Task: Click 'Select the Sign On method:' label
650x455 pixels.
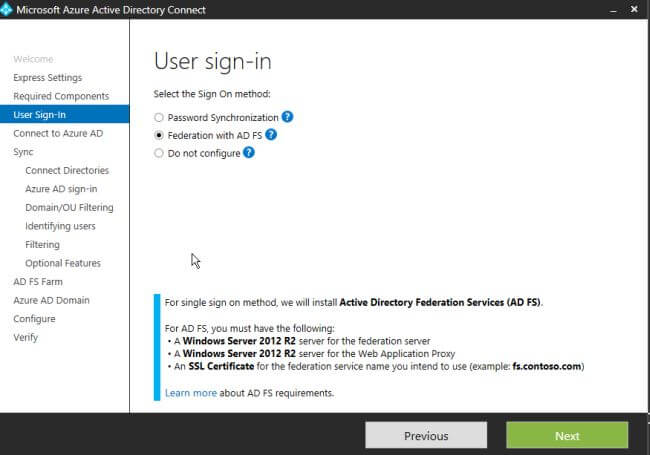Action: (212, 94)
